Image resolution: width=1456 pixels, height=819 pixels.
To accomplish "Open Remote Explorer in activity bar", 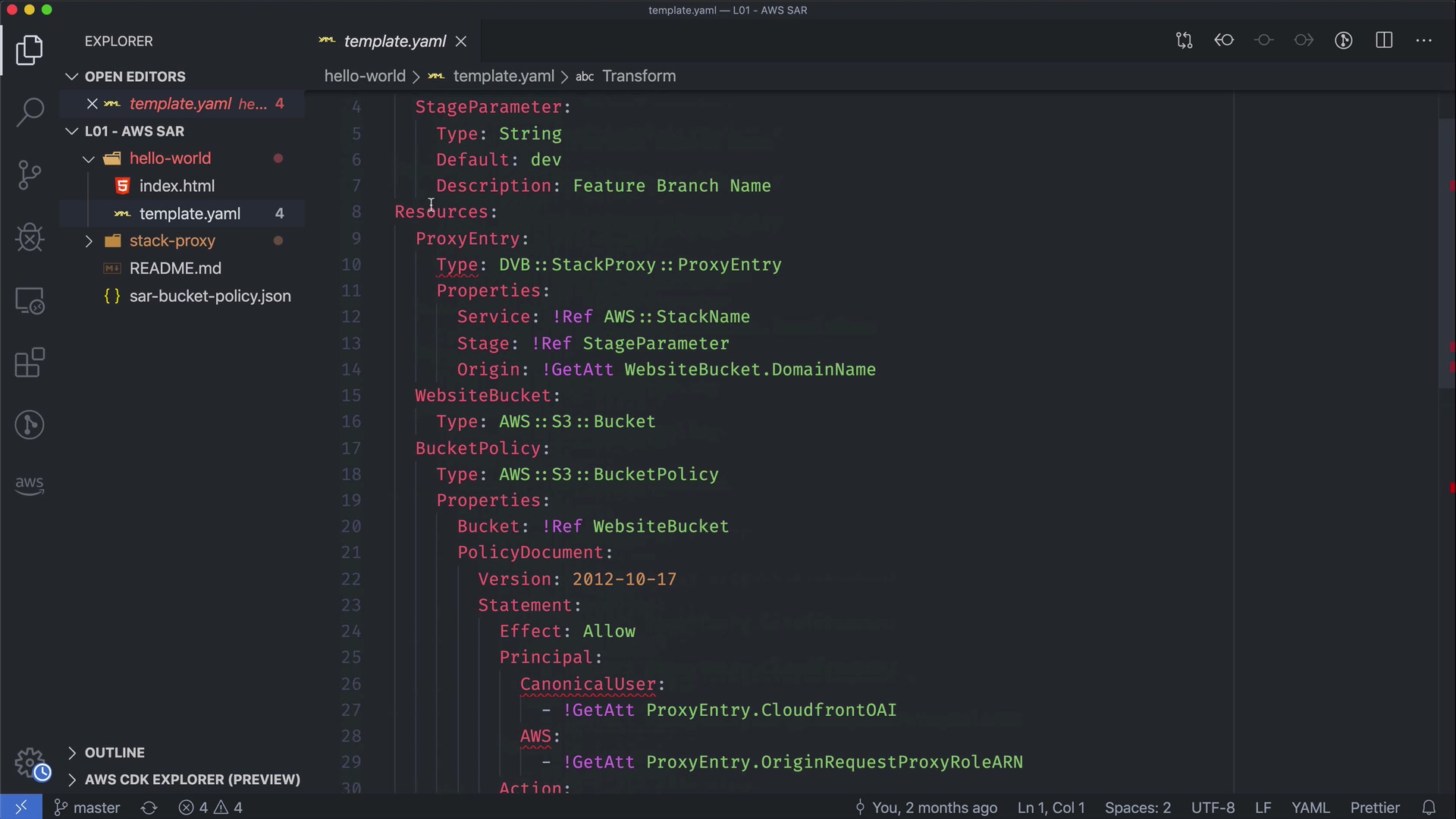I will click(30, 300).
